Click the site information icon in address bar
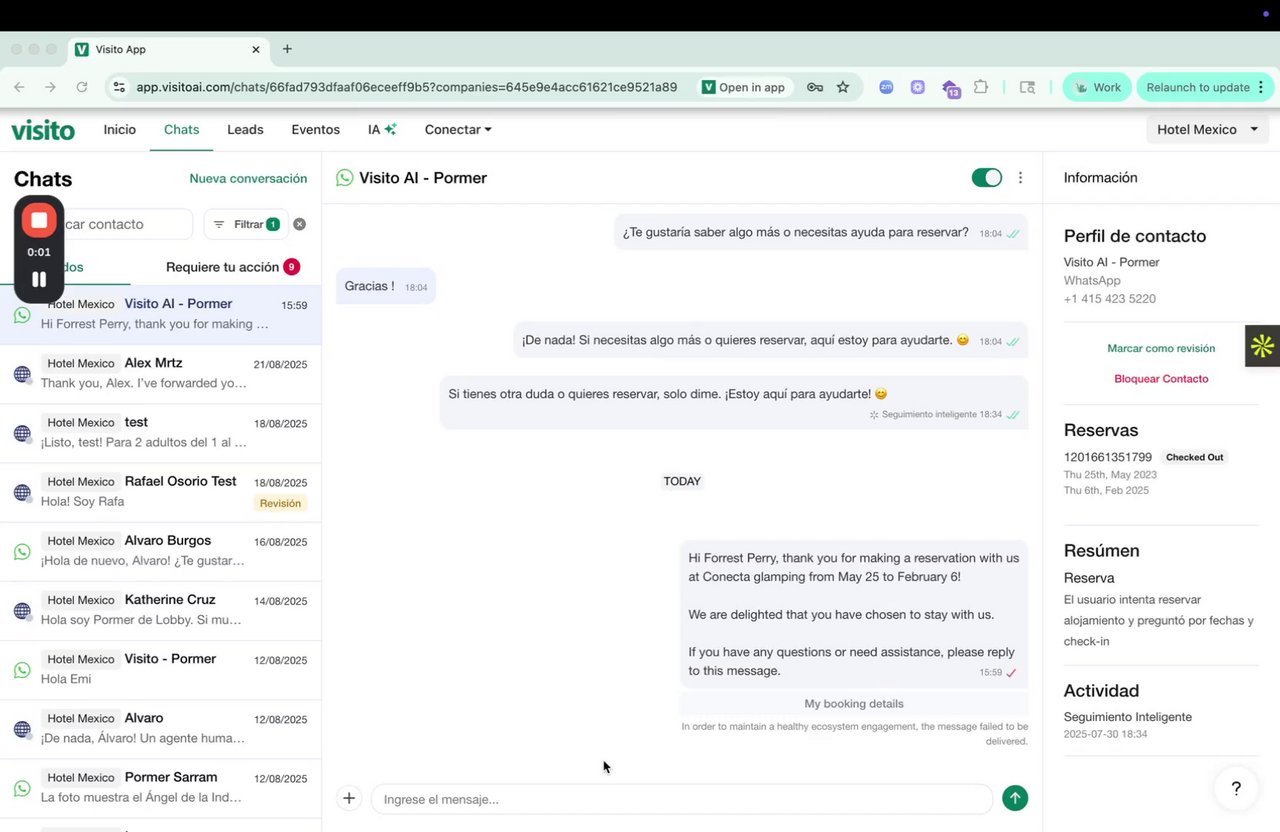The height and width of the screenshot is (832, 1280). (120, 87)
